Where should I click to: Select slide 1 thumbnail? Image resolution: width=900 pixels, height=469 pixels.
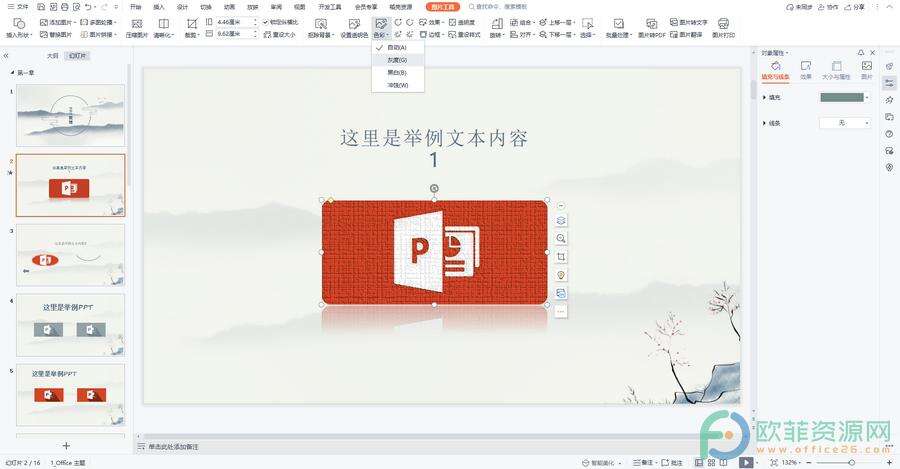tap(71, 115)
